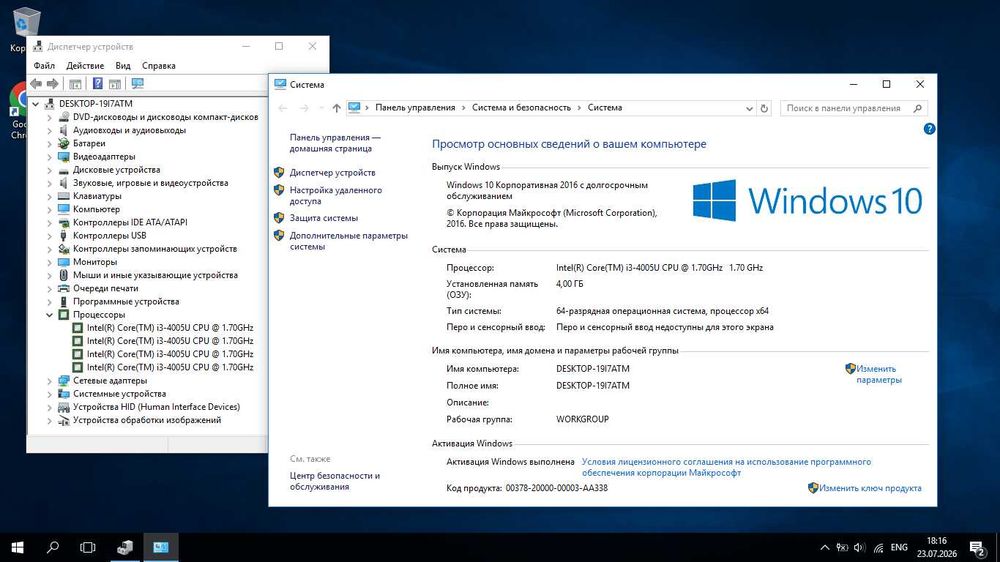This screenshot has width=1000, height=562.
Task: Select Устройства обработки изображений row
Action: pyautogui.click(x=147, y=420)
